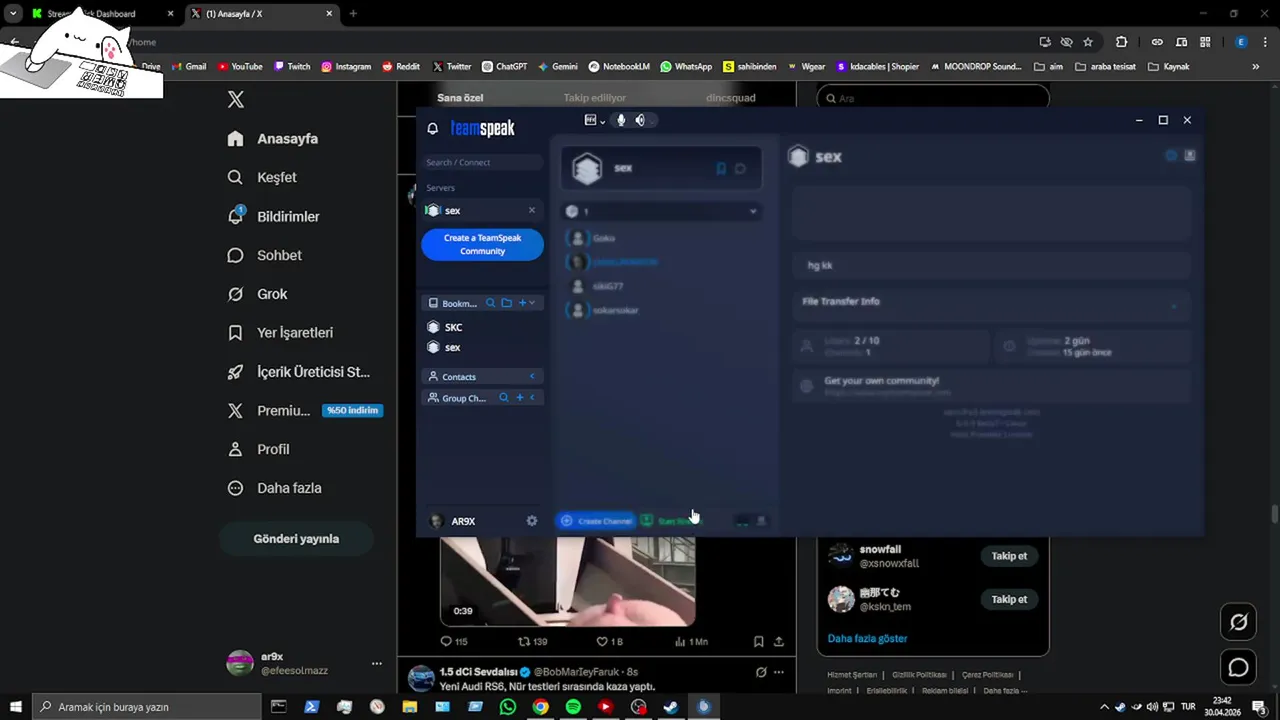The height and width of the screenshot is (720, 1280).
Task: Open floating Grok button on X page
Action: click(x=1238, y=622)
